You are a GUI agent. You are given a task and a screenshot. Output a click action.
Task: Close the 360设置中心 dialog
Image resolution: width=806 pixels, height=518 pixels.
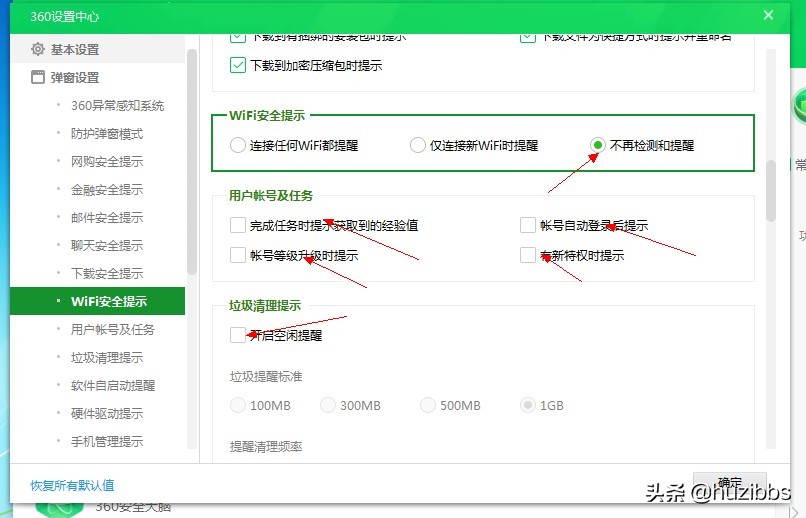[768, 15]
